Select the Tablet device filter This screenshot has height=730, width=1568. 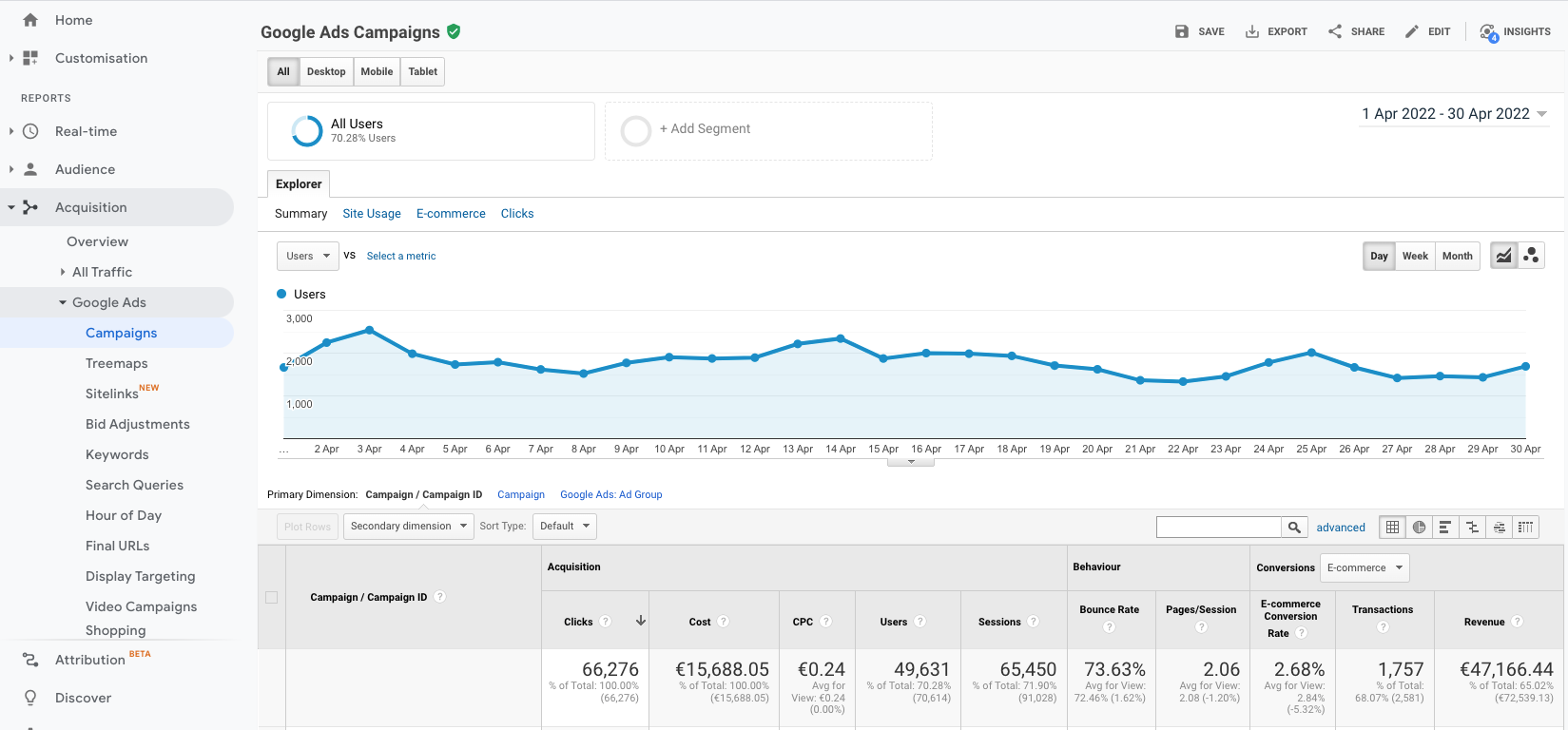pos(423,71)
